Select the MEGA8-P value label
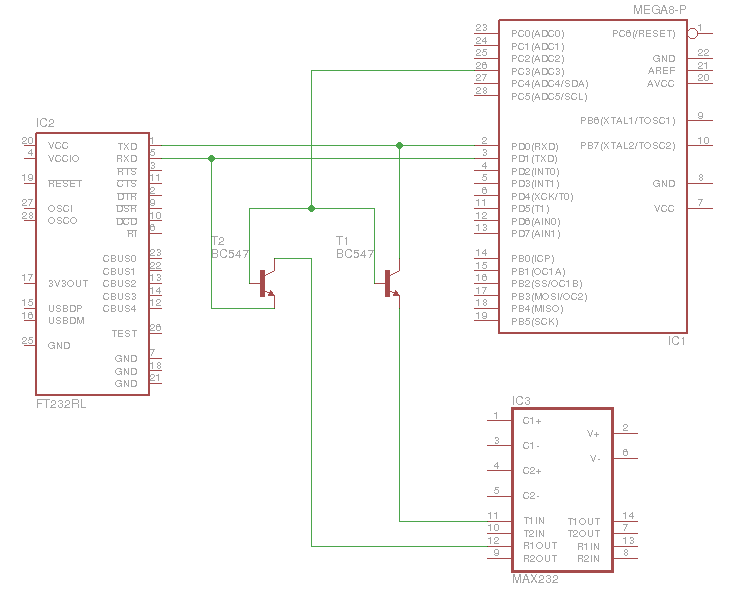Viewport: 737px width, 589px height. [x=659, y=10]
